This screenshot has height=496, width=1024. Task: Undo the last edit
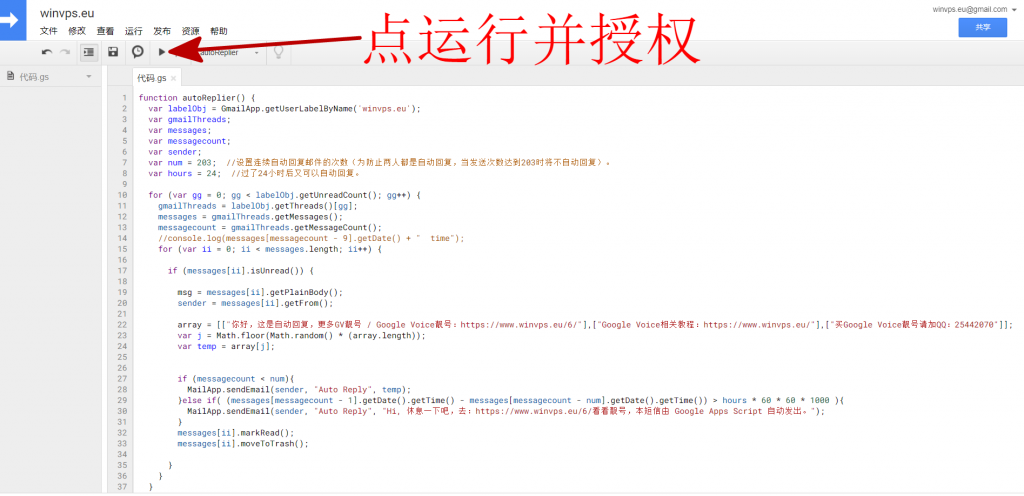click(x=47, y=52)
